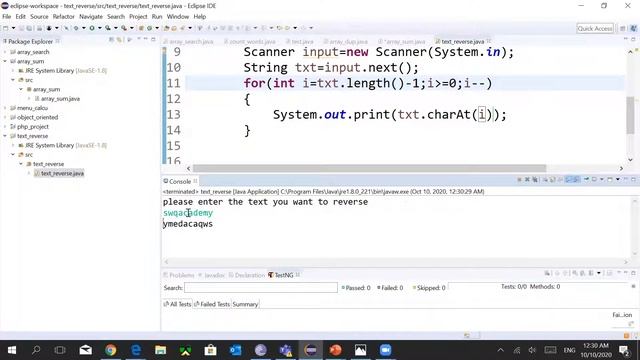Click the green Run toolbar icon
640x360 pixels.
coord(92,28)
